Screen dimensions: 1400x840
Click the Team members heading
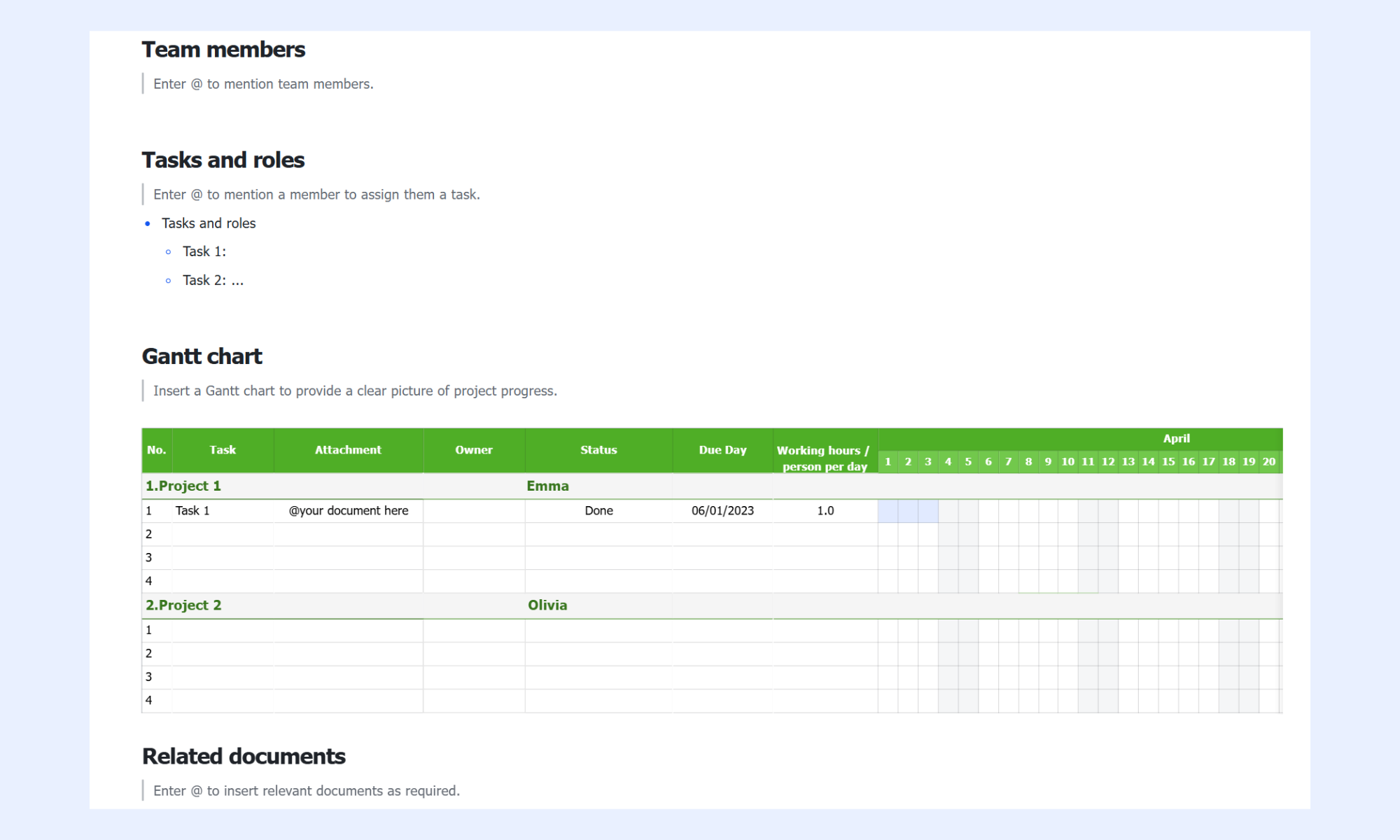223,50
